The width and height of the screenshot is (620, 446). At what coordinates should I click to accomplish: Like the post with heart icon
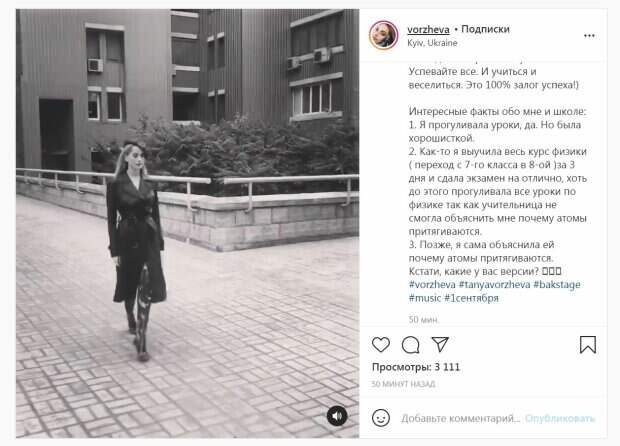(381, 345)
